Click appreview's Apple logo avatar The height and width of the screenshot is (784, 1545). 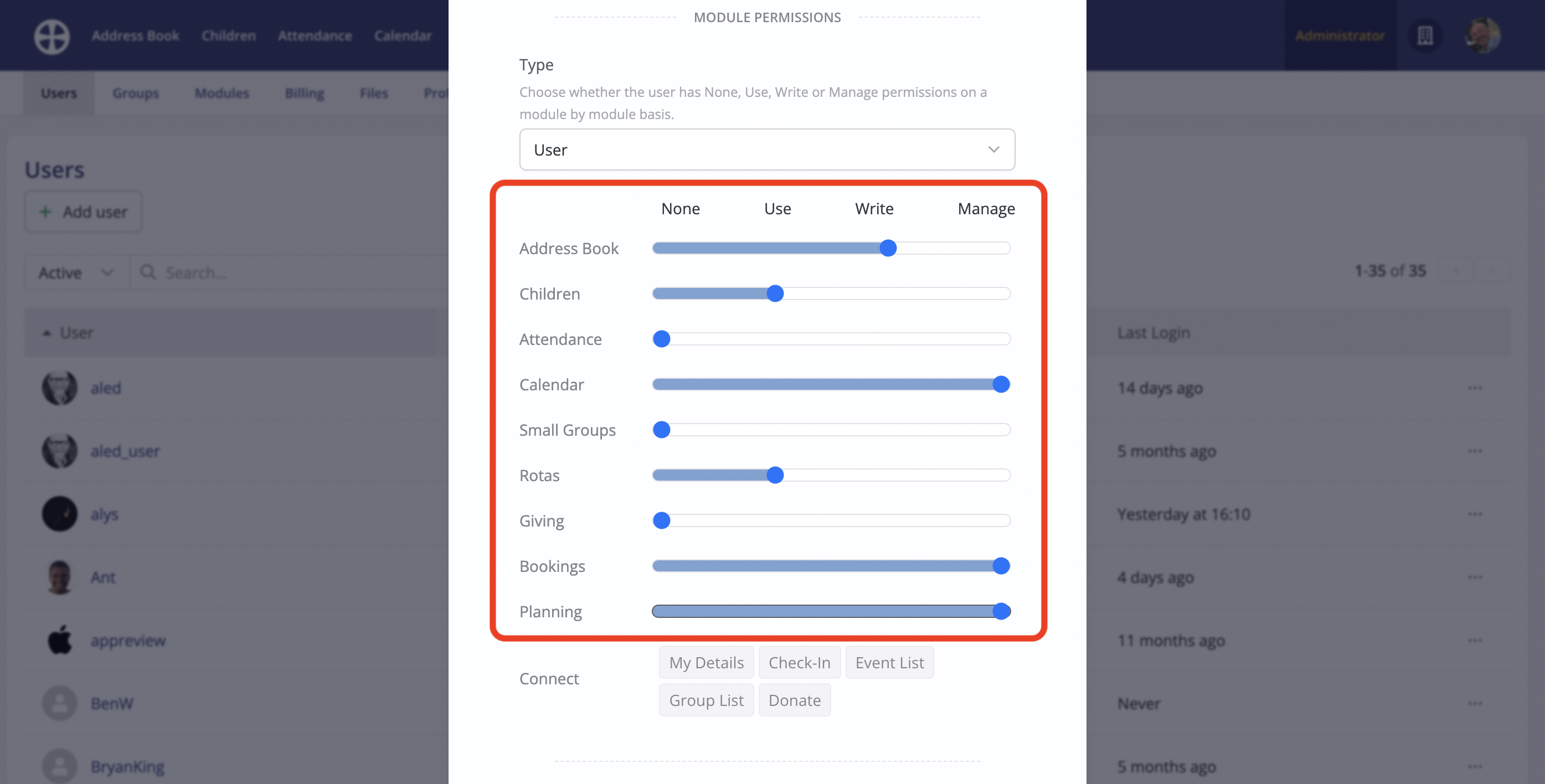pyautogui.click(x=59, y=640)
